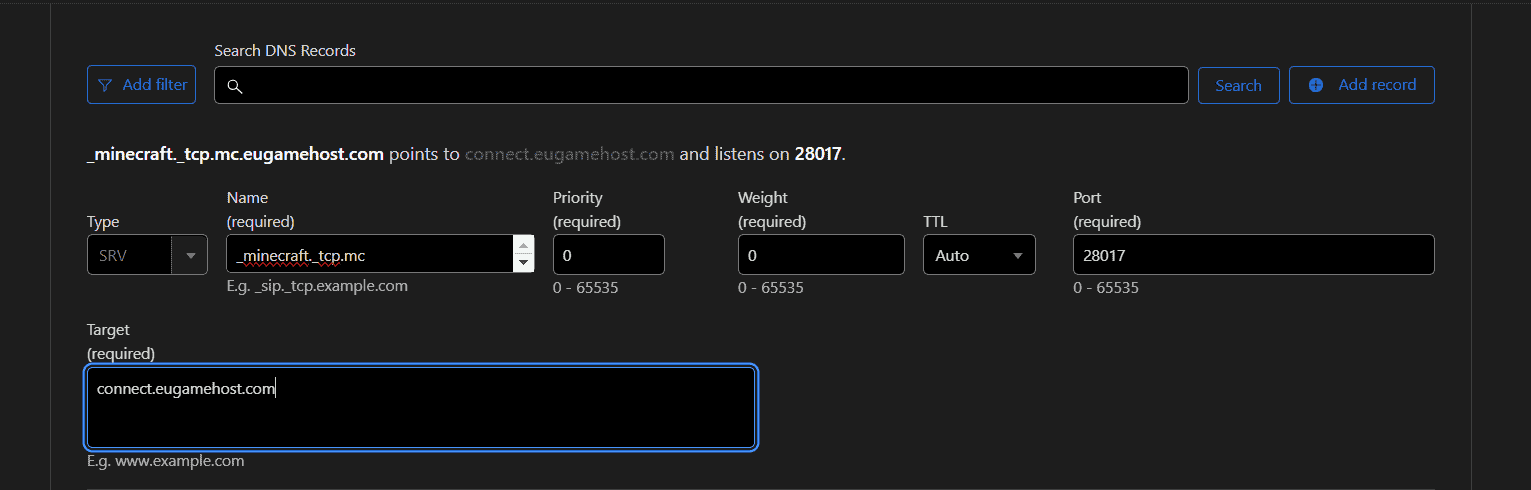Image resolution: width=1531 pixels, height=490 pixels.
Task: Edit the Name field _minecraft._tcp.mc
Action: (x=370, y=255)
